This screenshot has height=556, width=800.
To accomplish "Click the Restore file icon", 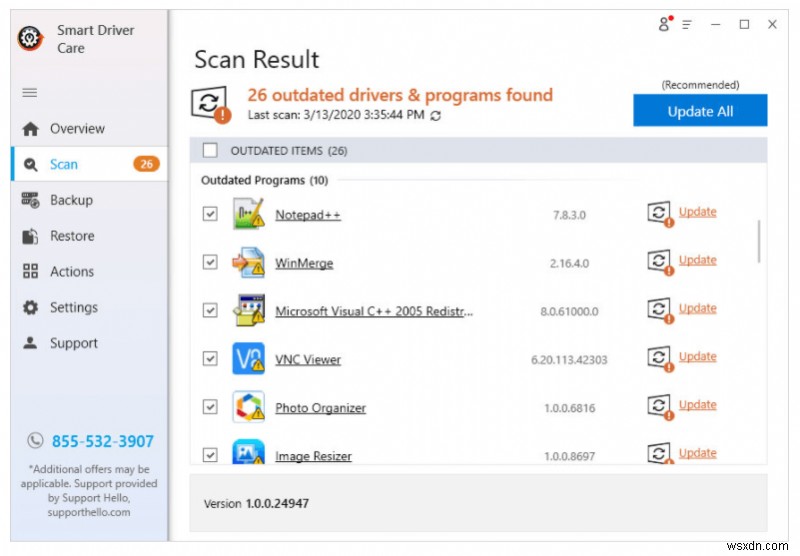I will point(31,236).
